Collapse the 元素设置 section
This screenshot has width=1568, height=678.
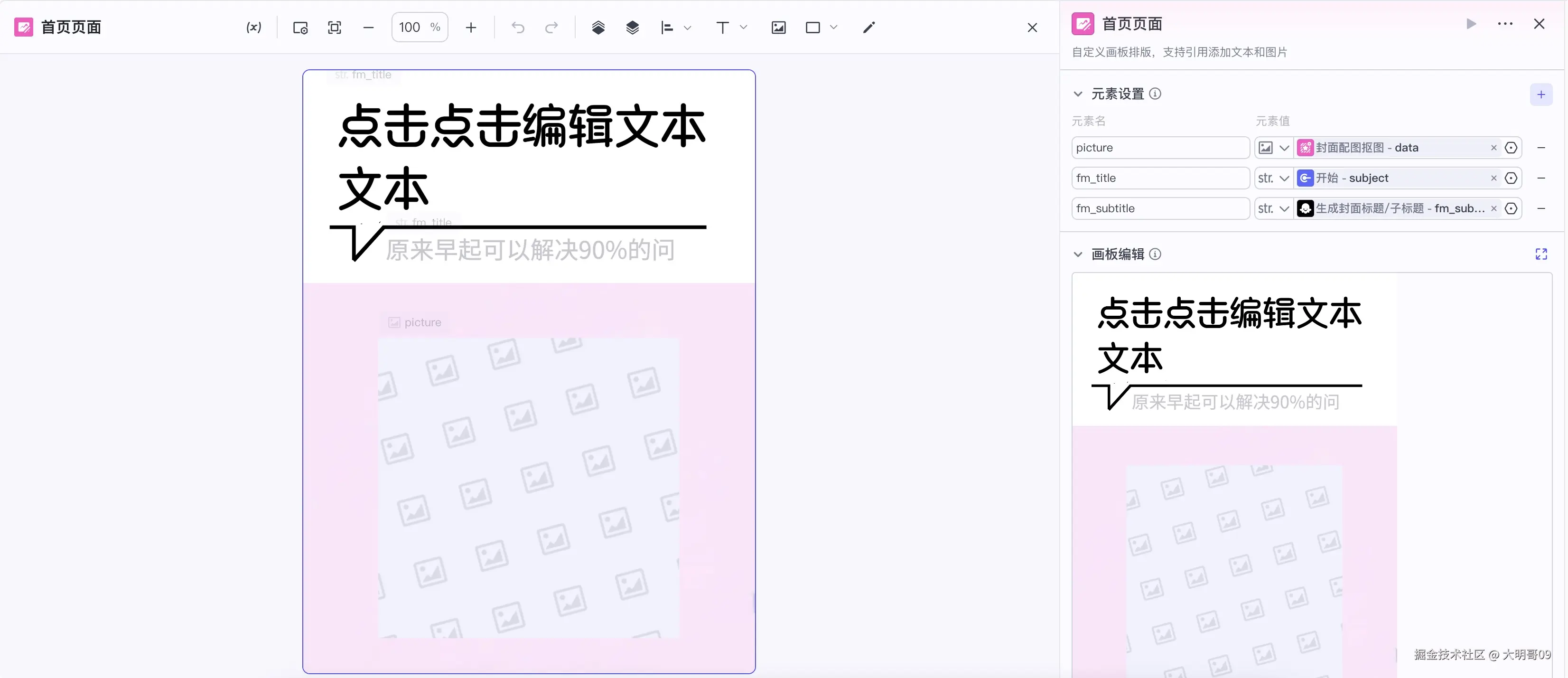[x=1078, y=94]
